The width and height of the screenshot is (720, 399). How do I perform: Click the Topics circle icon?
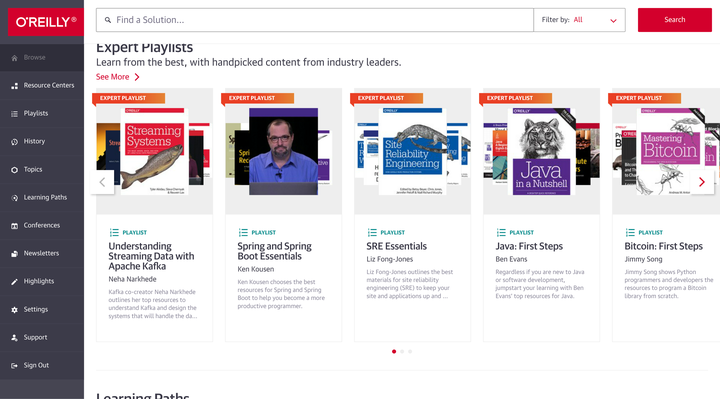(14, 170)
